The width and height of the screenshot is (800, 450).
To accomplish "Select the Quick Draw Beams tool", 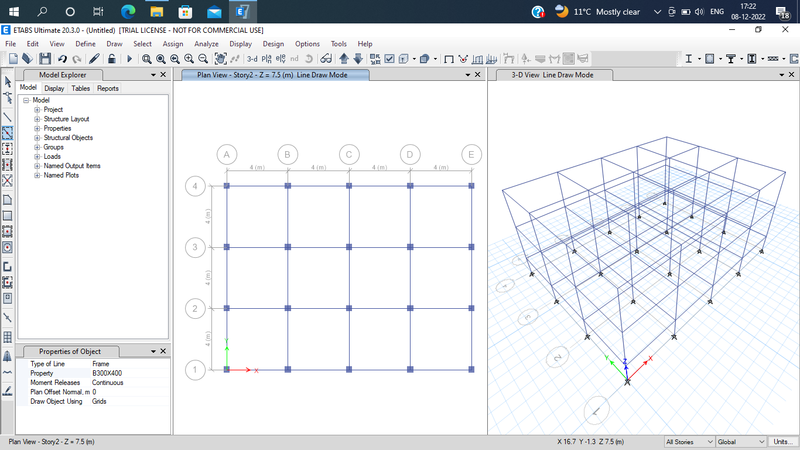I will pos(8,133).
